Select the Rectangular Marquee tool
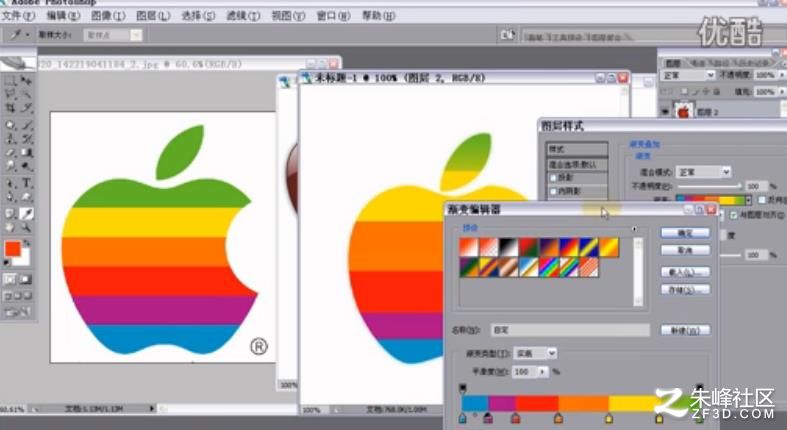The width and height of the screenshot is (787, 430). tap(10, 80)
